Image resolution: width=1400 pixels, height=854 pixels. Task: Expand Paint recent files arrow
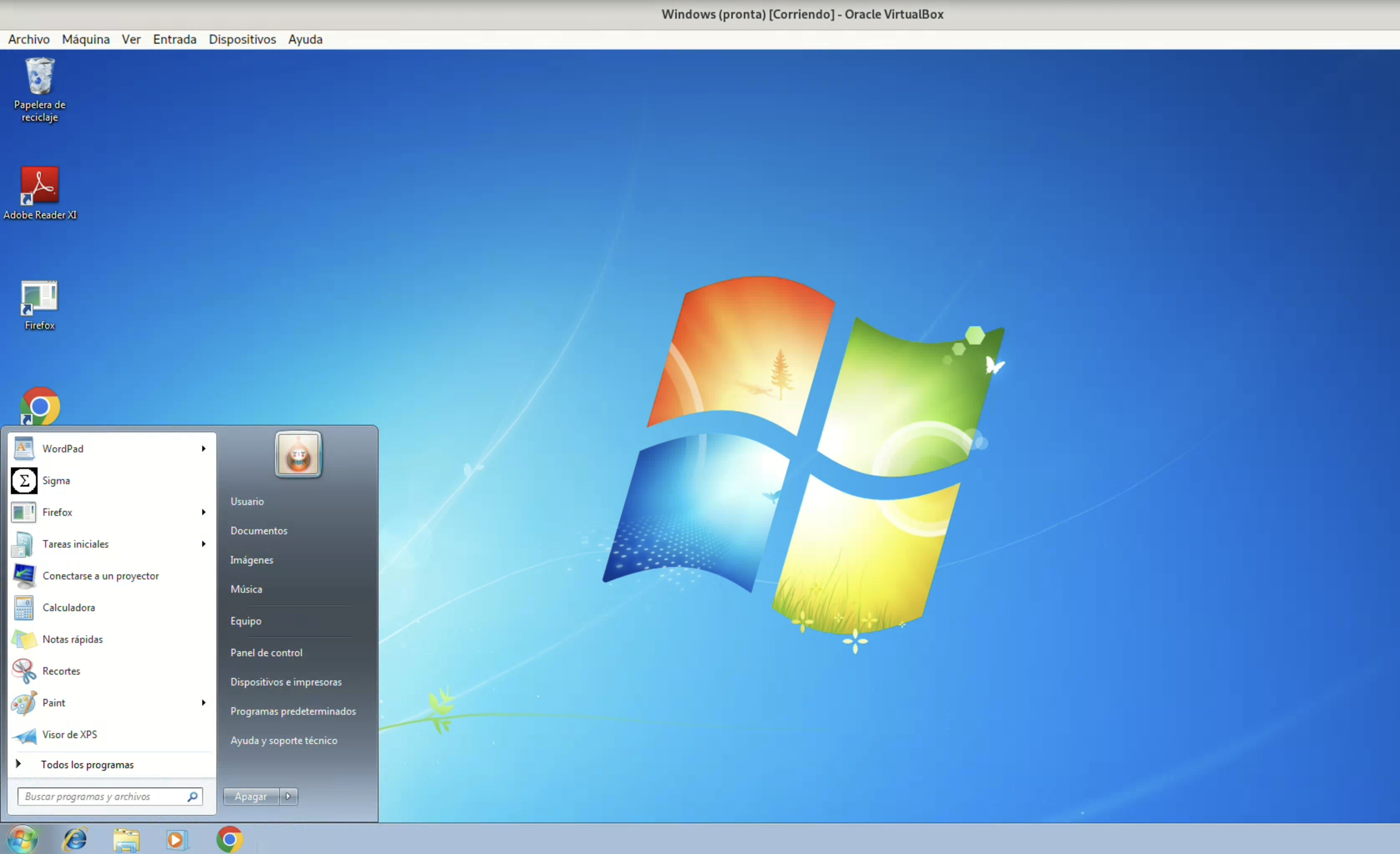coord(203,703)
